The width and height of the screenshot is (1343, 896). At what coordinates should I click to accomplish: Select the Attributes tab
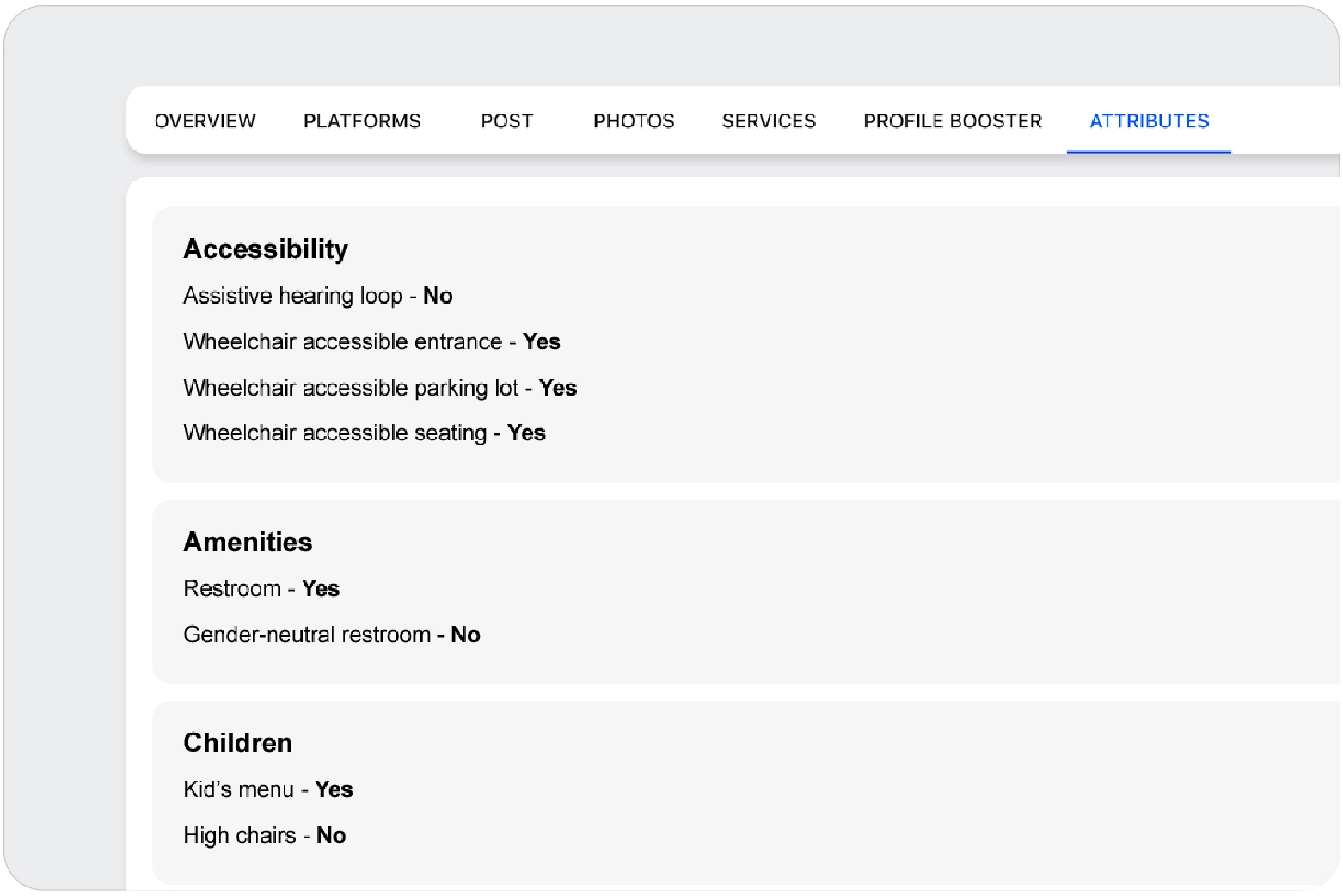(x=1149, y=121)
